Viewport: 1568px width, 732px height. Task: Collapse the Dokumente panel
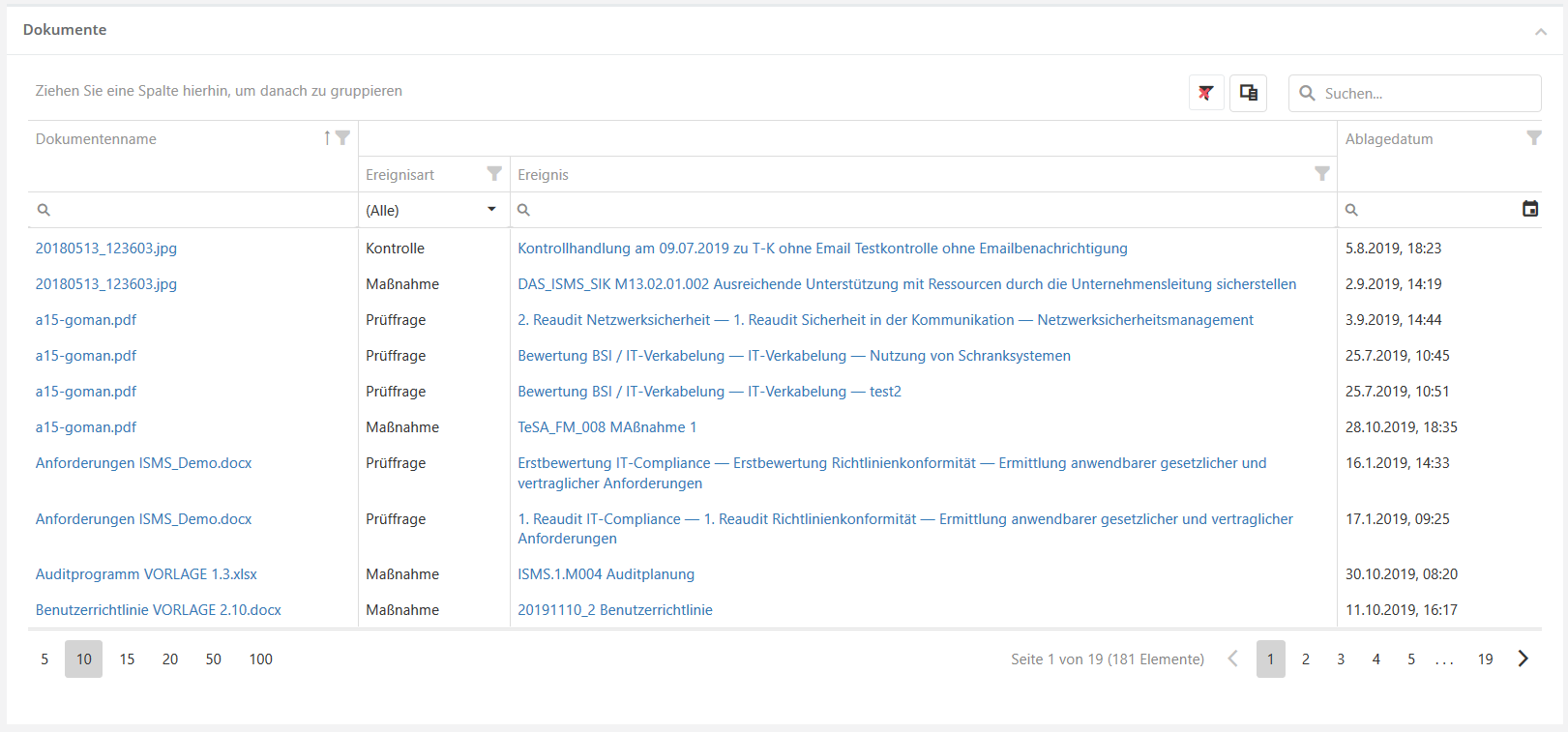(1540, 31)
